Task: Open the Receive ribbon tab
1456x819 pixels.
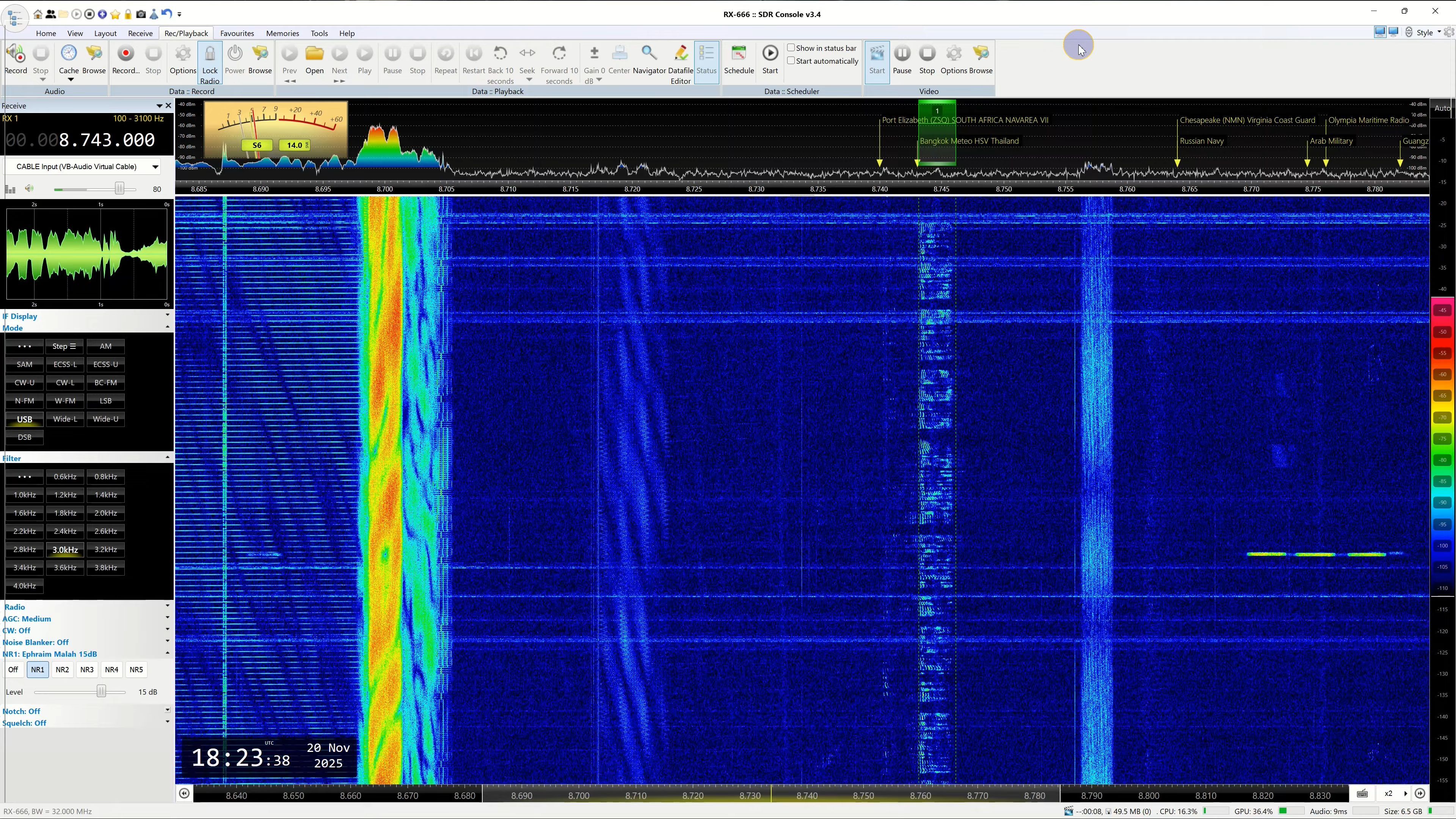Action: click(x=140, y=33)
